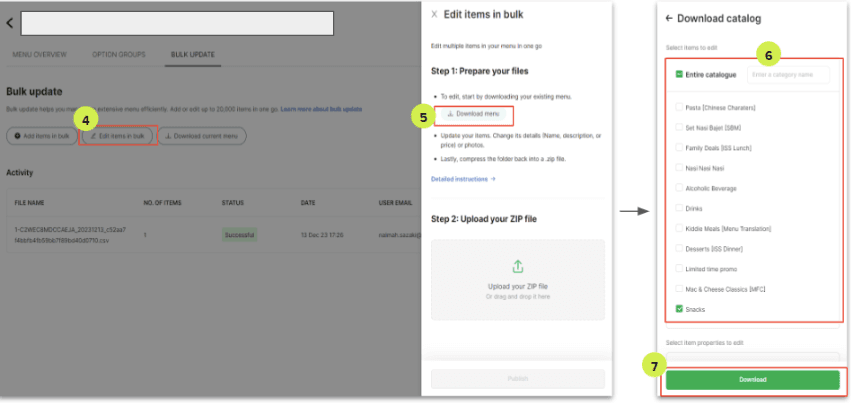Click the back chevron beside title field
The image size is (851, 403).
coord(9,23)
